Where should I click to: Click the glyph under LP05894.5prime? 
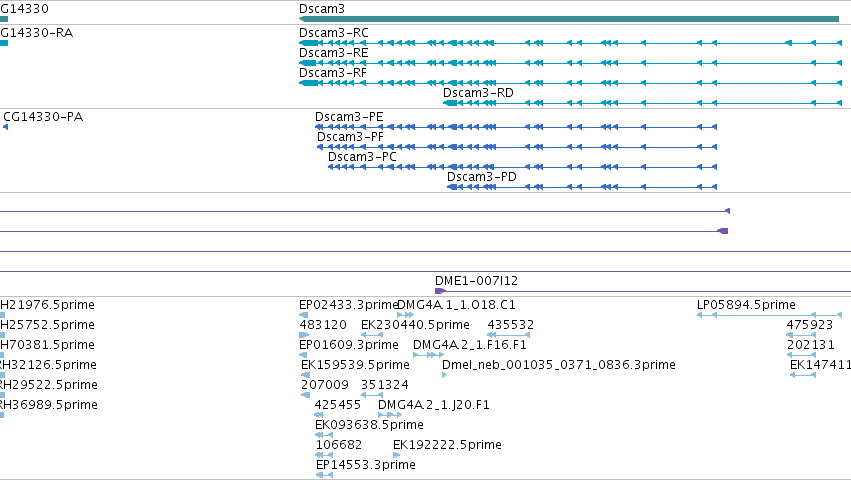click(x=770, y=315)
